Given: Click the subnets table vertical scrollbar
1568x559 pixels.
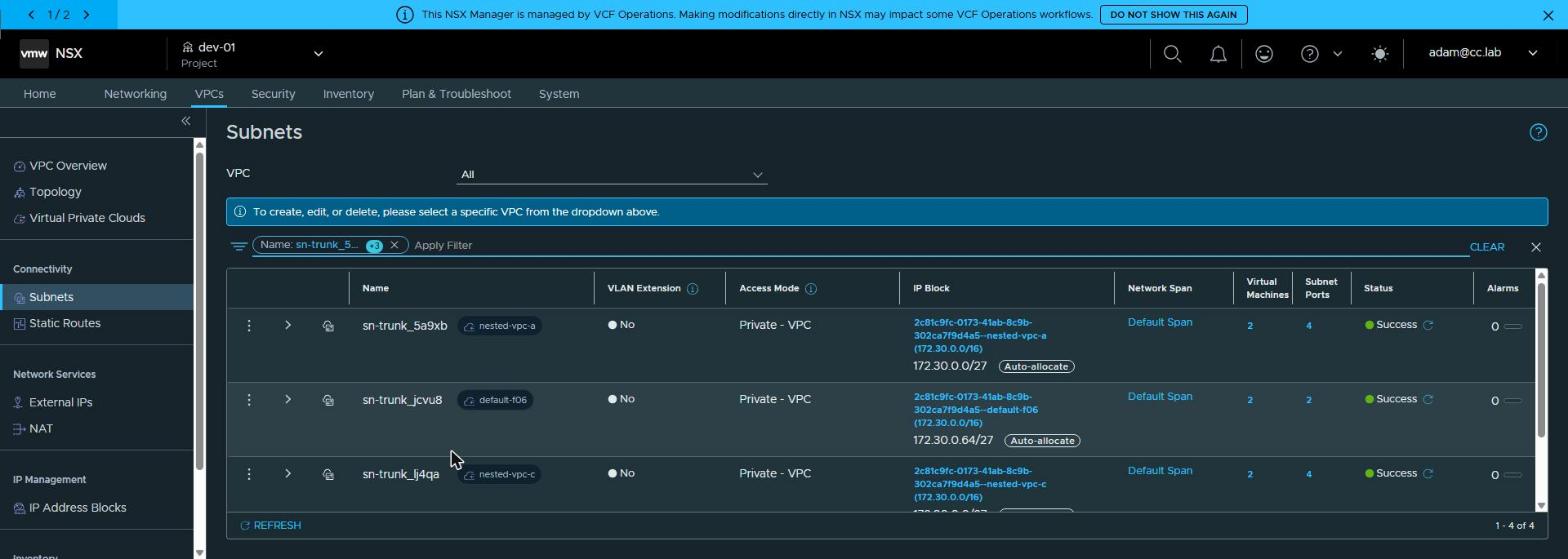Looking at the screenshot, I should [x=1541, y=360].
